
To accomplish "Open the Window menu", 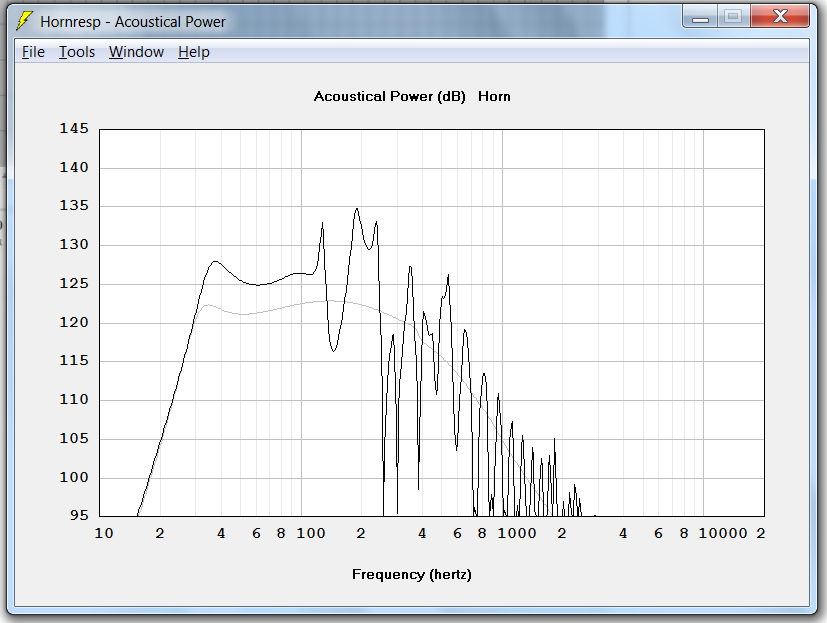I will click(x=137, y=52).
